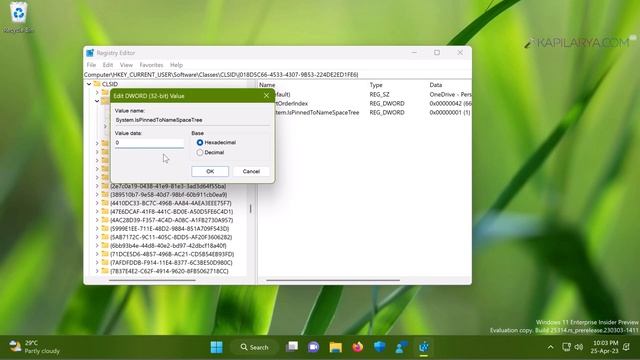Expand the {7AFDFDDB-F914-11E4-8377-6C3BE50D980C} key

(97, 262)
